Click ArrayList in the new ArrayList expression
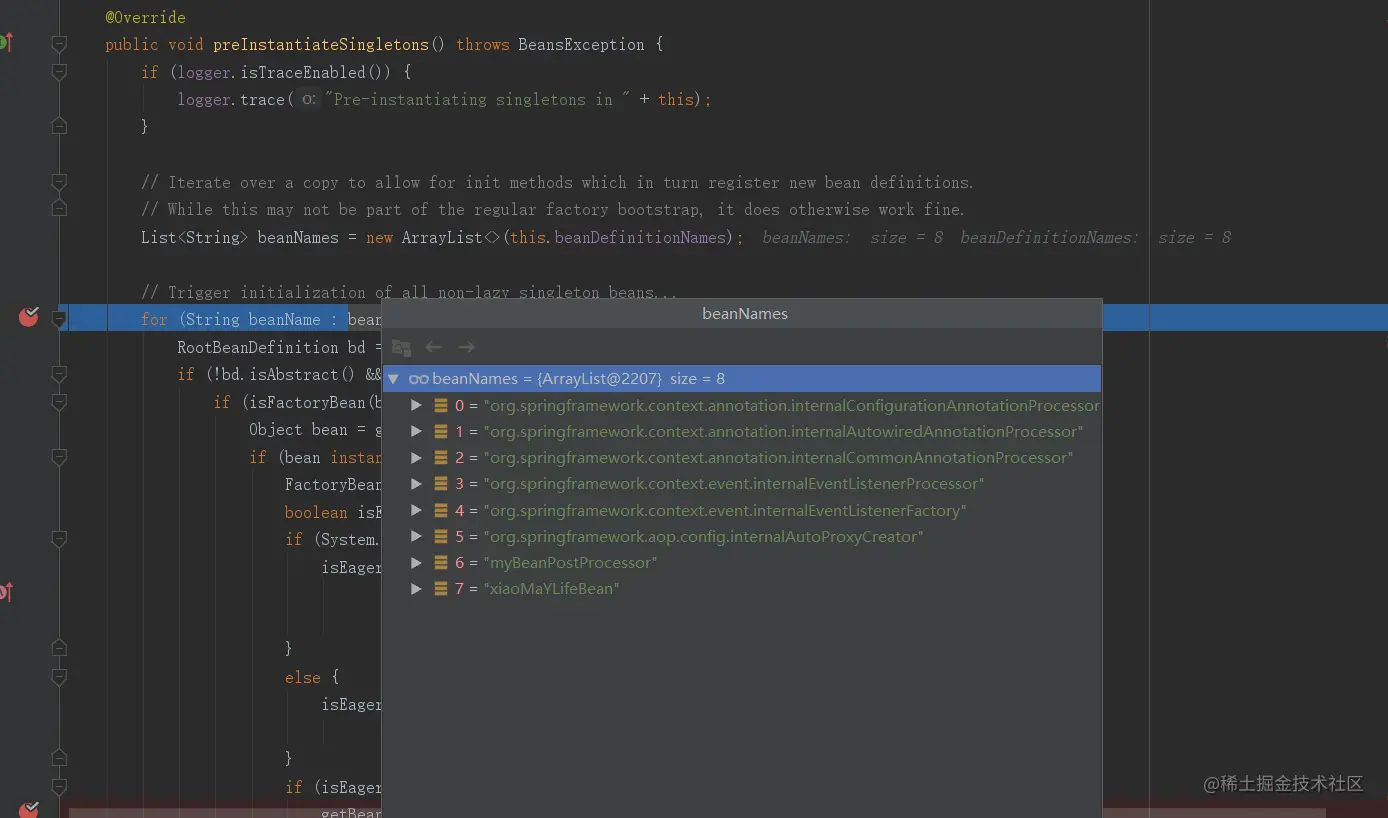The width and height of the screenshot is (1388, 818). point(442,237)
